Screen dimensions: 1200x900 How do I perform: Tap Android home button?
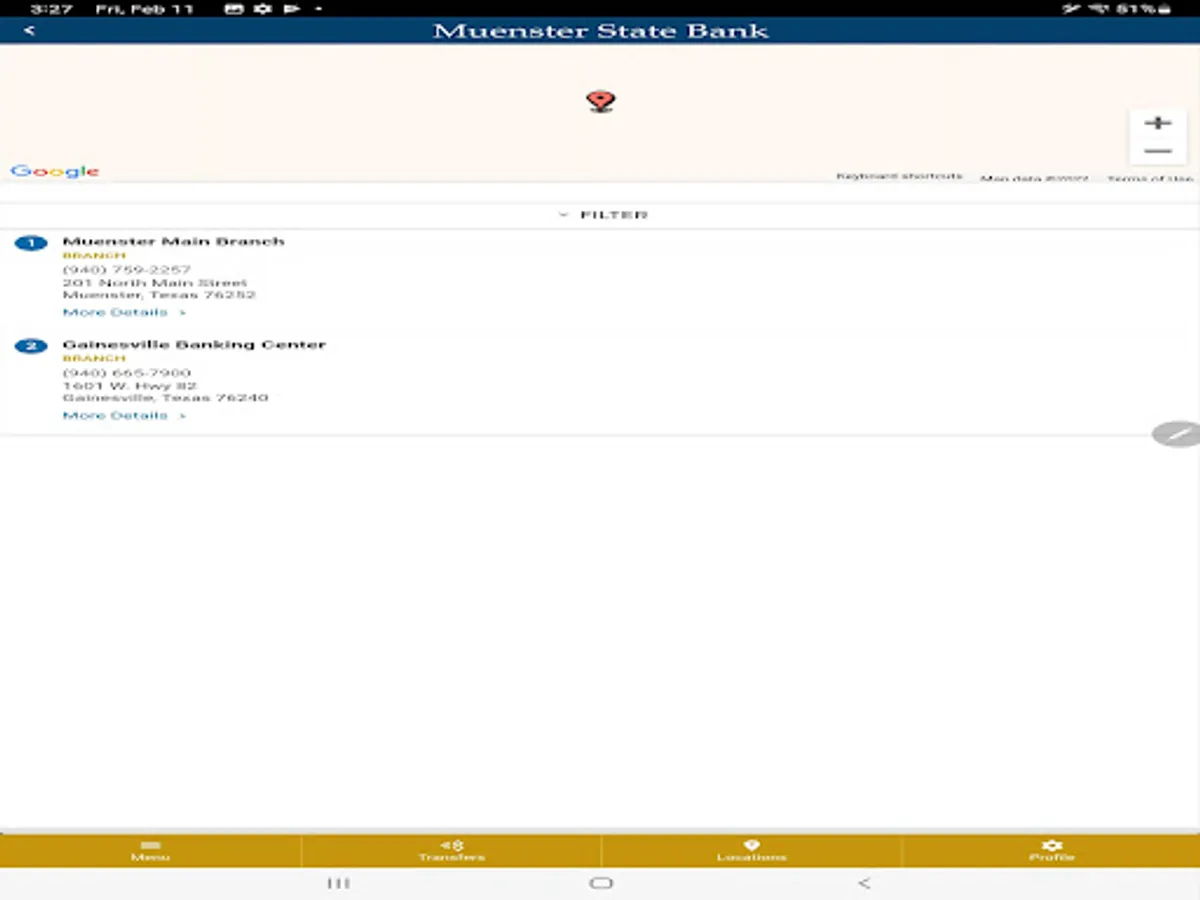coord(601,883)
